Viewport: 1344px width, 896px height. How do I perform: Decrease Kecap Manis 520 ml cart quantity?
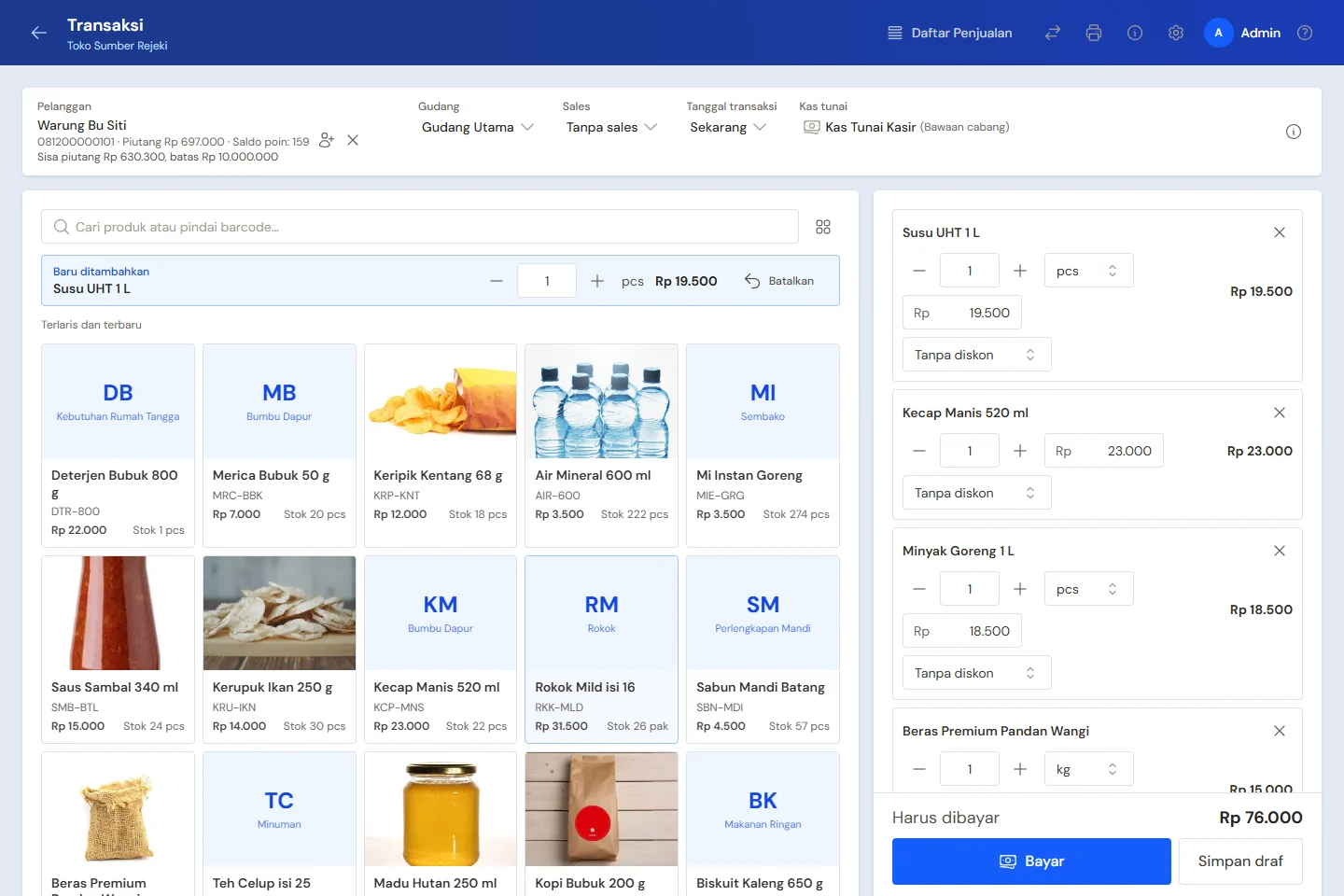[919, 451]
